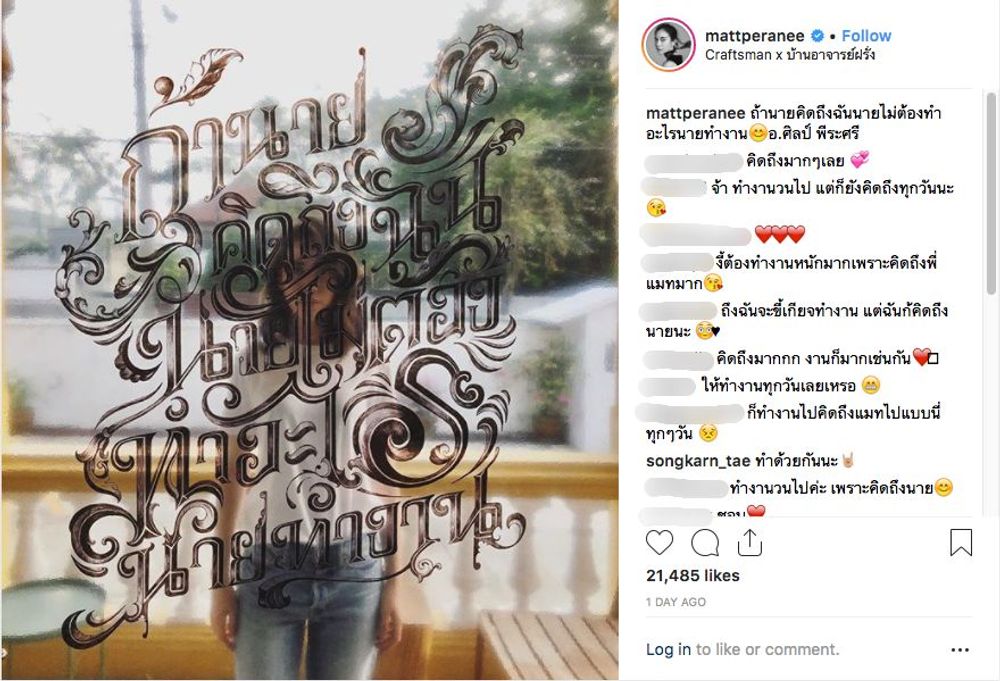The height and width of the screenshot is (681, 1000).
Task: Open the three-dots more options menu
Action: click(x=960, y=650)
